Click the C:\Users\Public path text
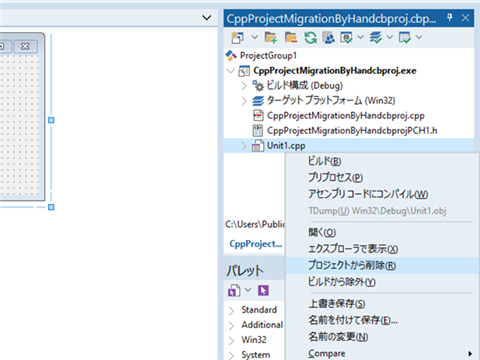 [255, 224]
